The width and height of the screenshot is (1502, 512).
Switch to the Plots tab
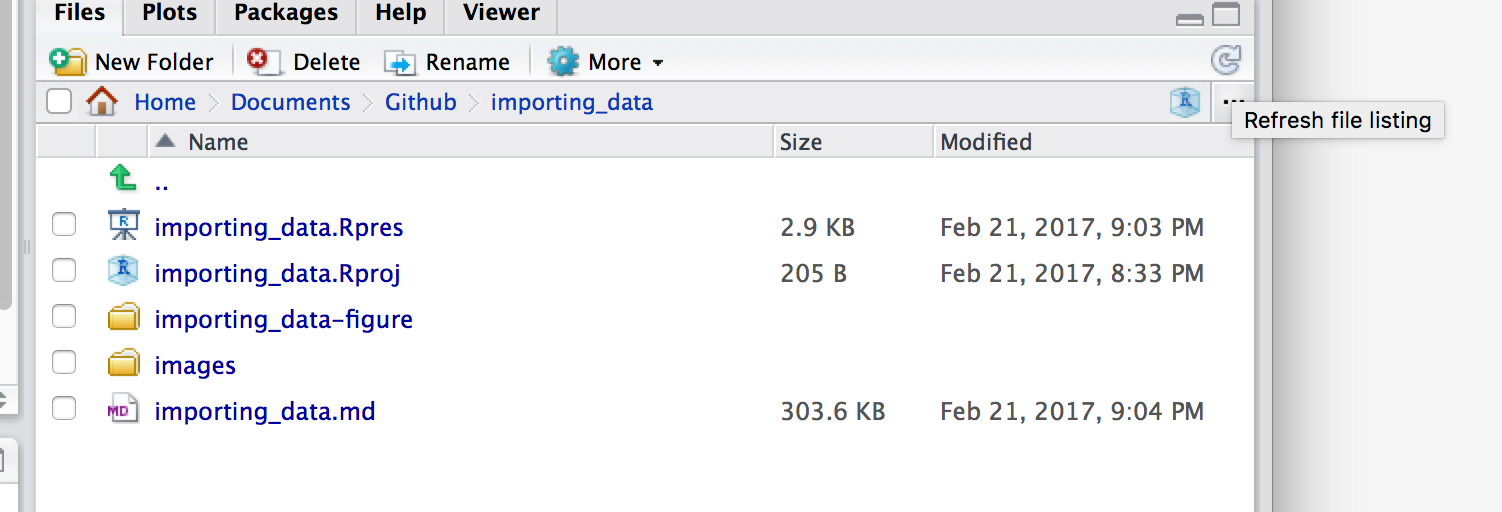[x=170, y=13]
